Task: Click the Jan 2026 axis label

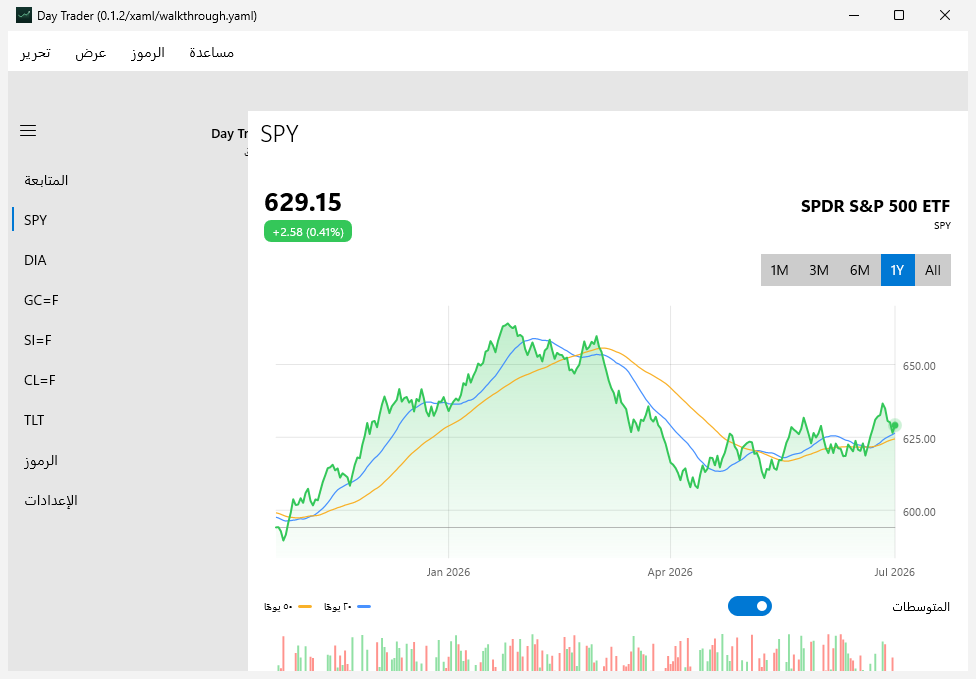Action: tap(448, 572)
